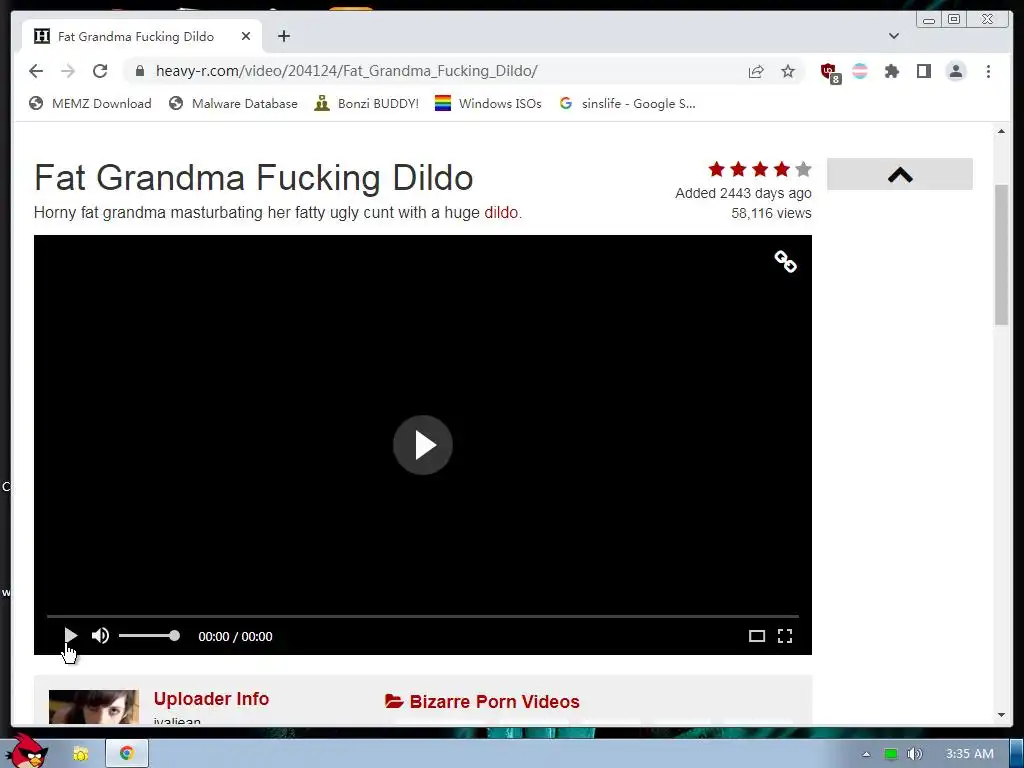This screenshot has width=1024, height=768.
Task: Rate the video five stars
Action: (803, 169)
